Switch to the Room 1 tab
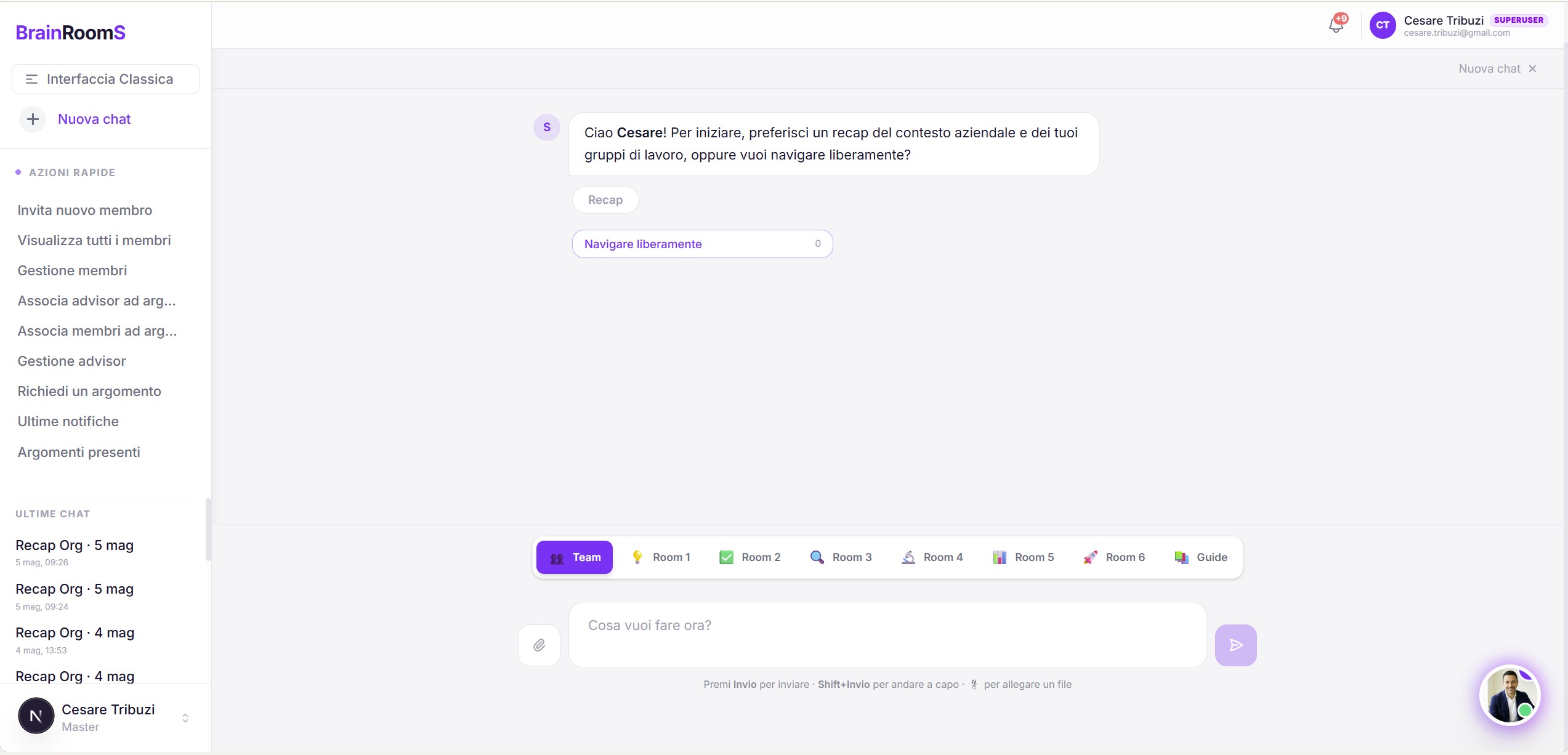This screenshot has width=1568, height=755. (x=660, y=557)
